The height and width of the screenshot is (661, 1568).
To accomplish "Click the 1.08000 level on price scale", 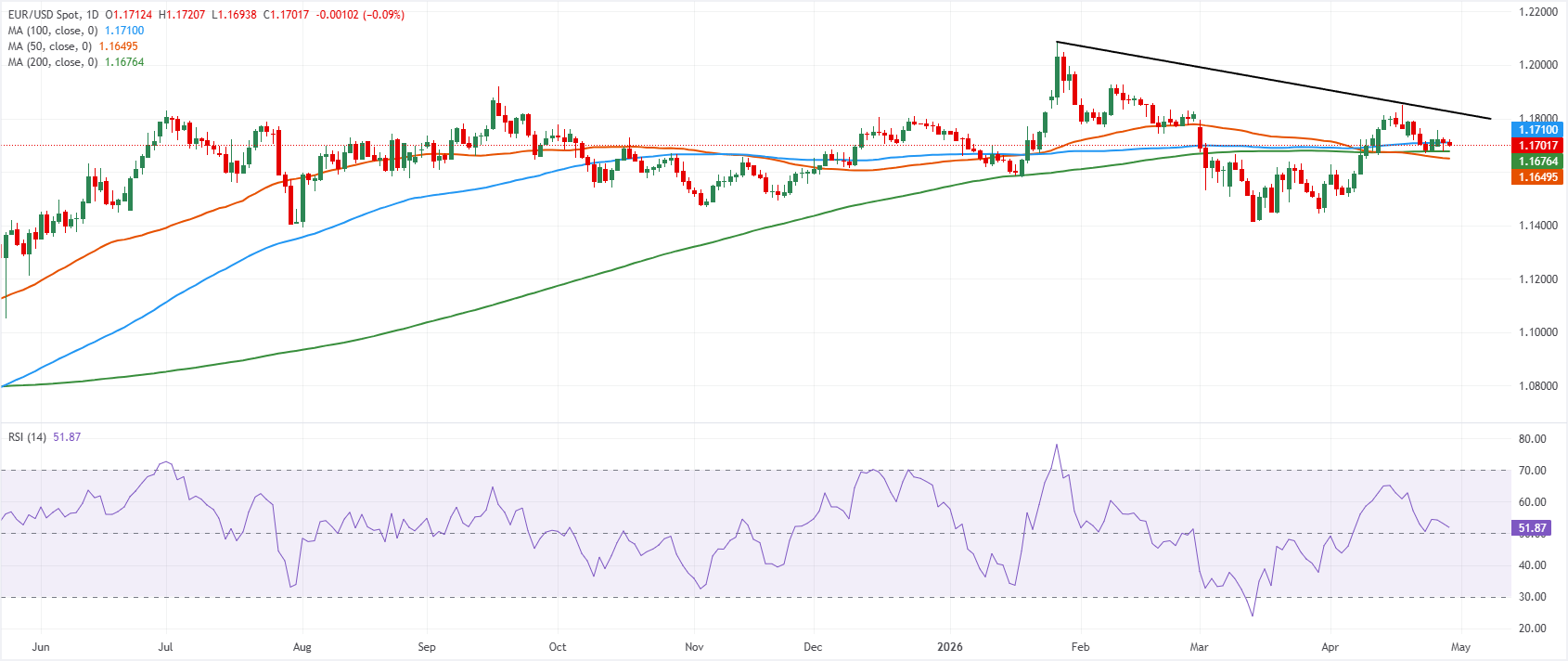I will pos(1537,386).
